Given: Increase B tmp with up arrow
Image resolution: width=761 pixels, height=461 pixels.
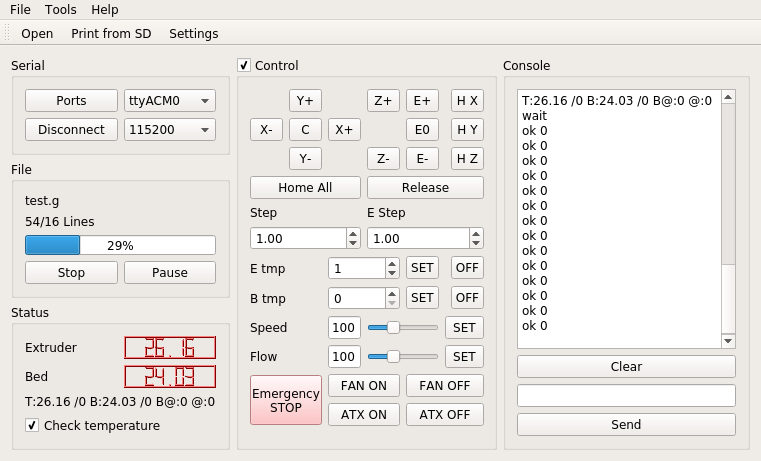Looking at the screenshot, I should click(x=392, y=293).
